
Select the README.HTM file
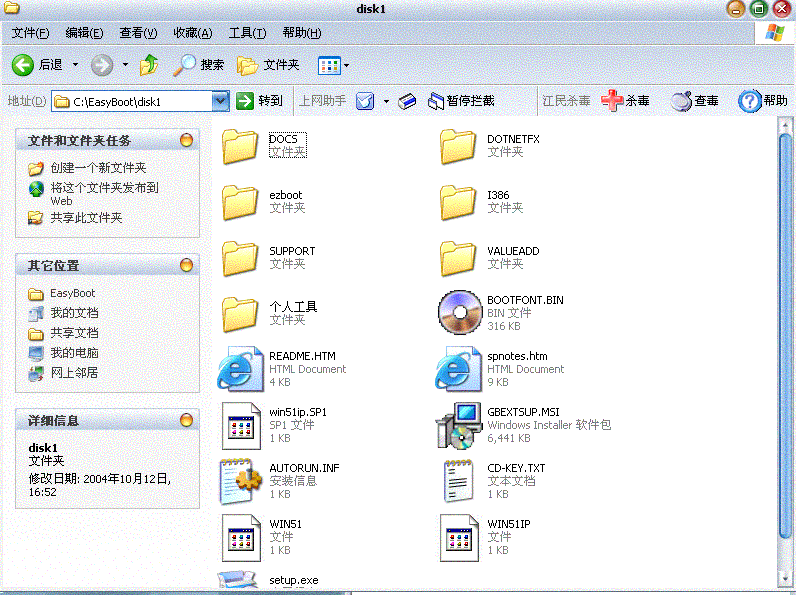pos(282,369)
